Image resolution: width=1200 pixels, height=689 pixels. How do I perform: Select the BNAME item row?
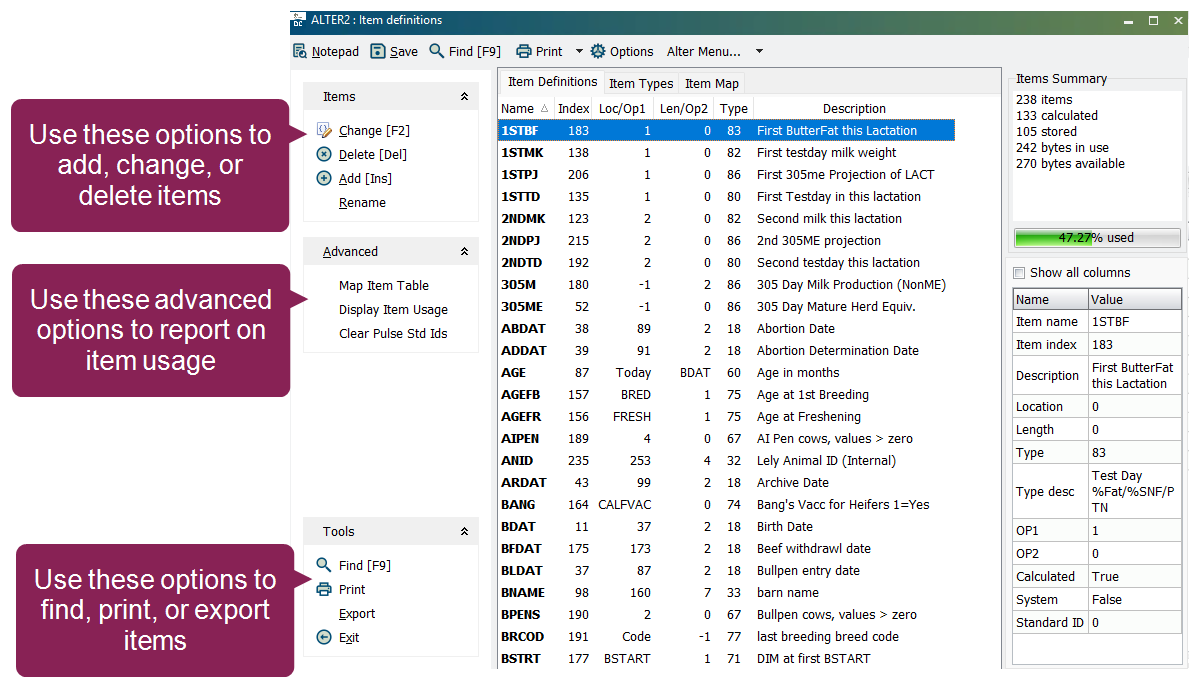(727, 592)
